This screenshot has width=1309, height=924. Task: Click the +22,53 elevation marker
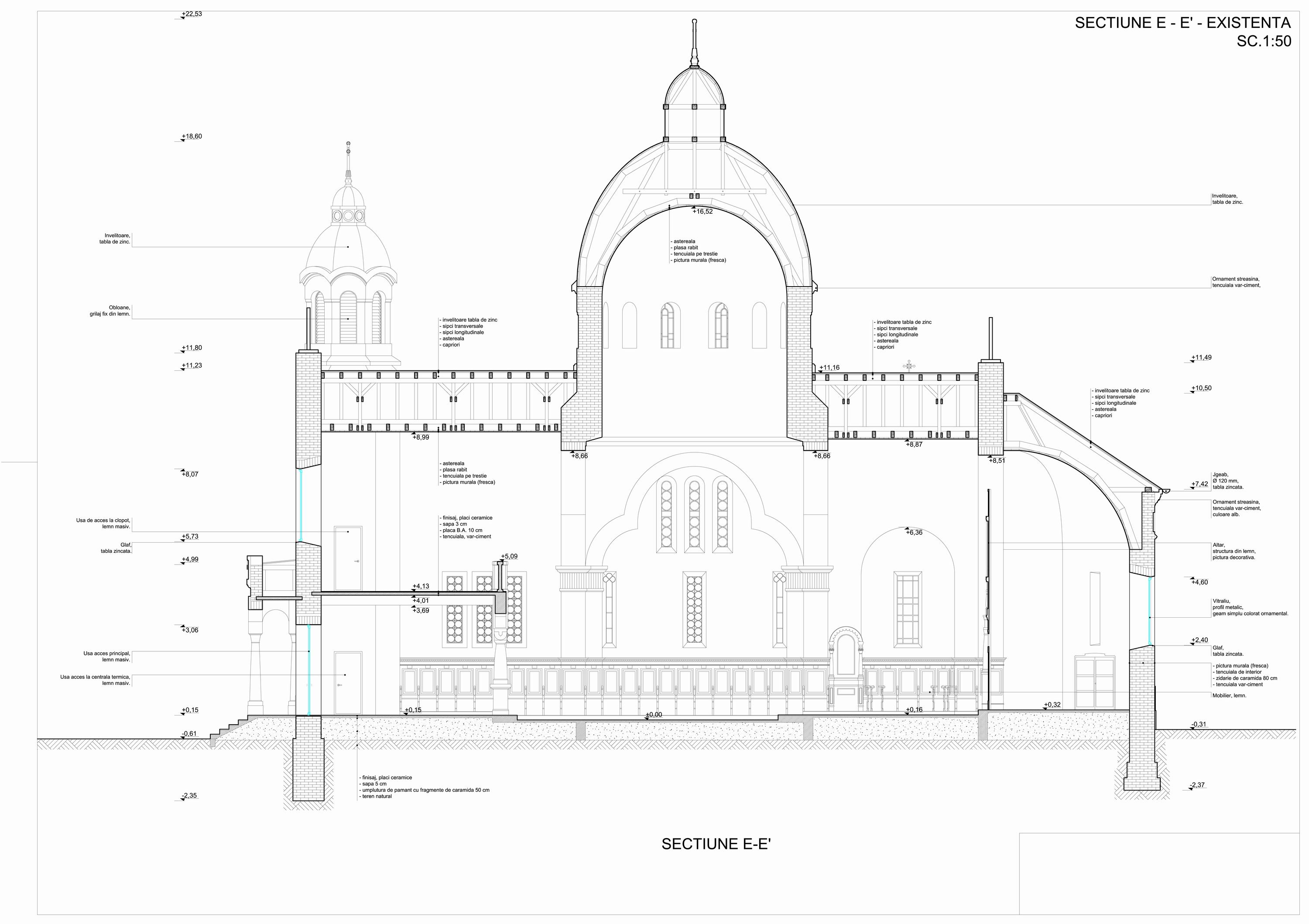(x=191, y=15)
